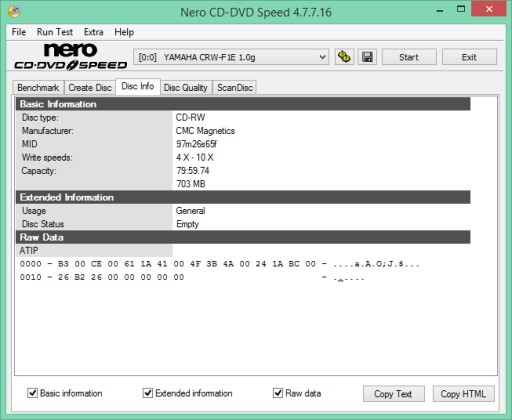512x420 pixels.
Task: Open the ScanDisc tab
Action: [x=235, y=88]
